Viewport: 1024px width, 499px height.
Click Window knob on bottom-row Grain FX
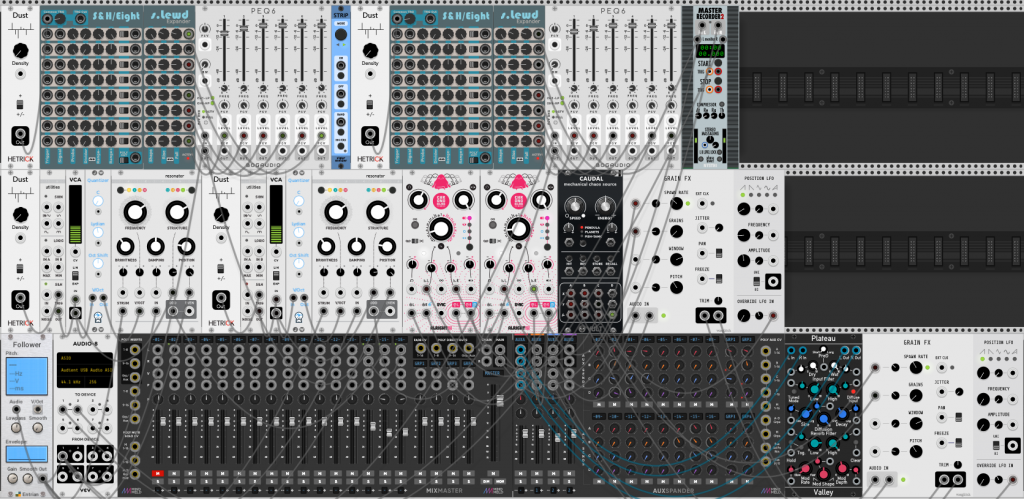point(916,423)
